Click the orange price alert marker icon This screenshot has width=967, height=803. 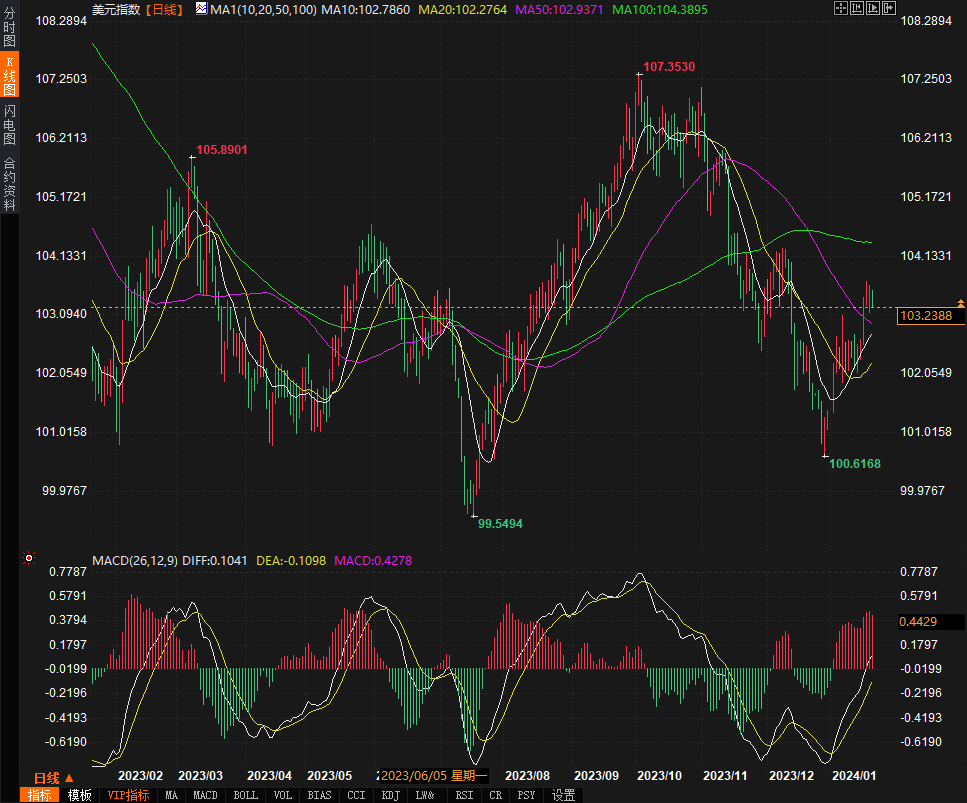[x=960, y=302]
